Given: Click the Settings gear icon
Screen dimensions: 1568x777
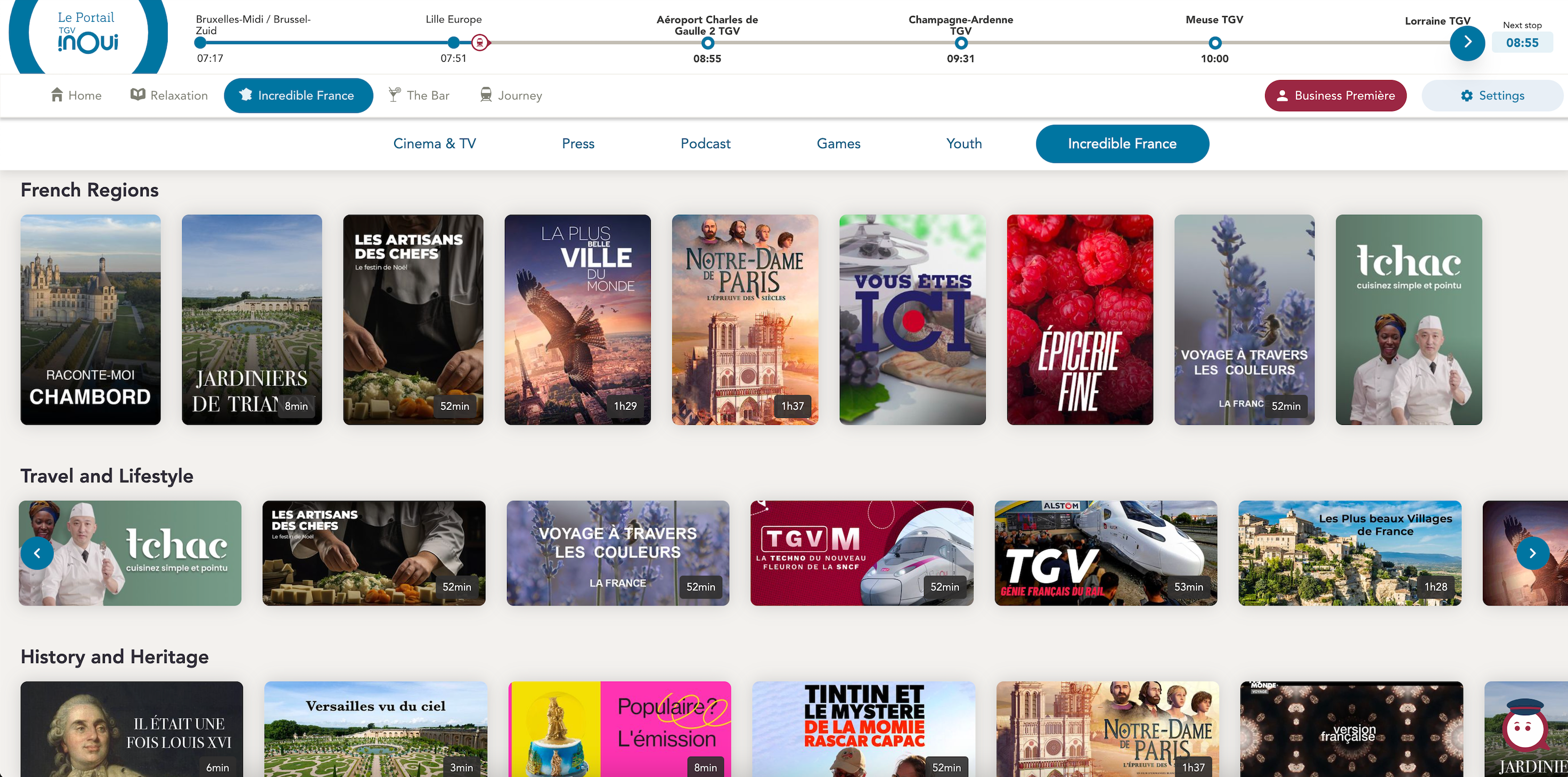Looking at the screenshot, I should coord(1467,95).
